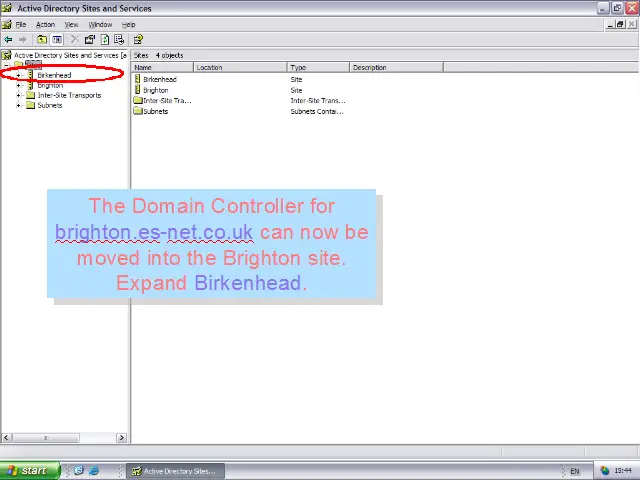Click the tree pane horizontal scrollbar thumb
Screen dimensions: 640x480
46,438
